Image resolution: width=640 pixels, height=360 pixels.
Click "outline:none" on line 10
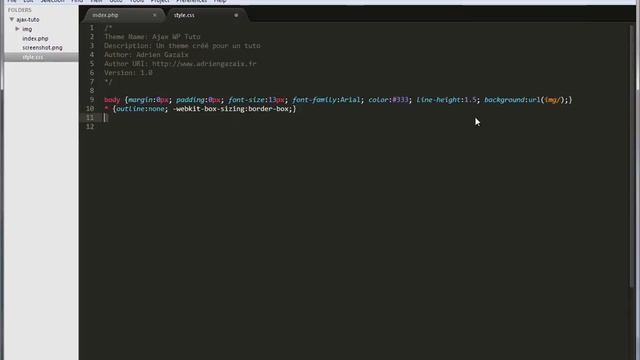140,109
